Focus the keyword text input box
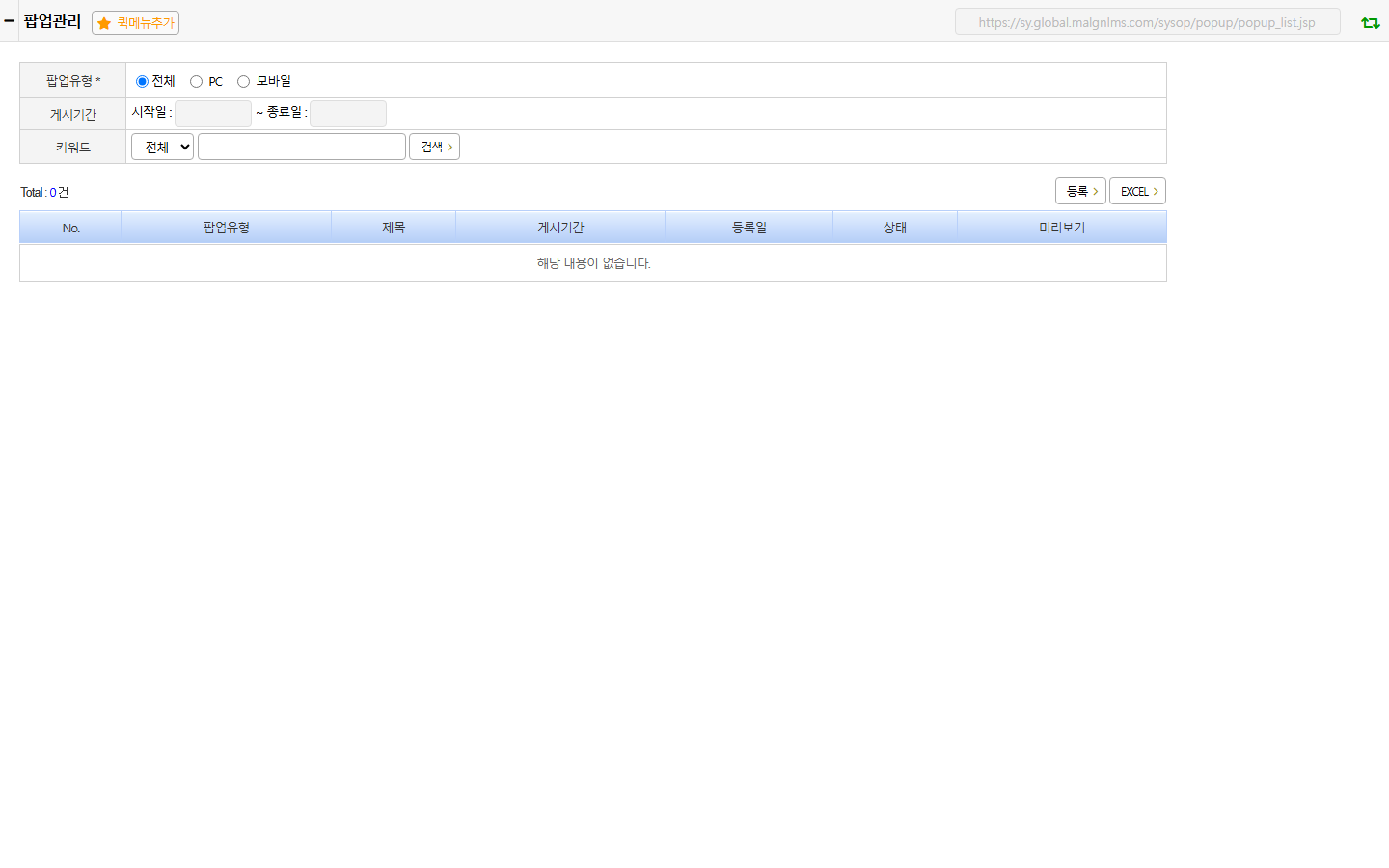Image resolution: width=1389 pixels, height=868 pixels. tap(302, 147)
